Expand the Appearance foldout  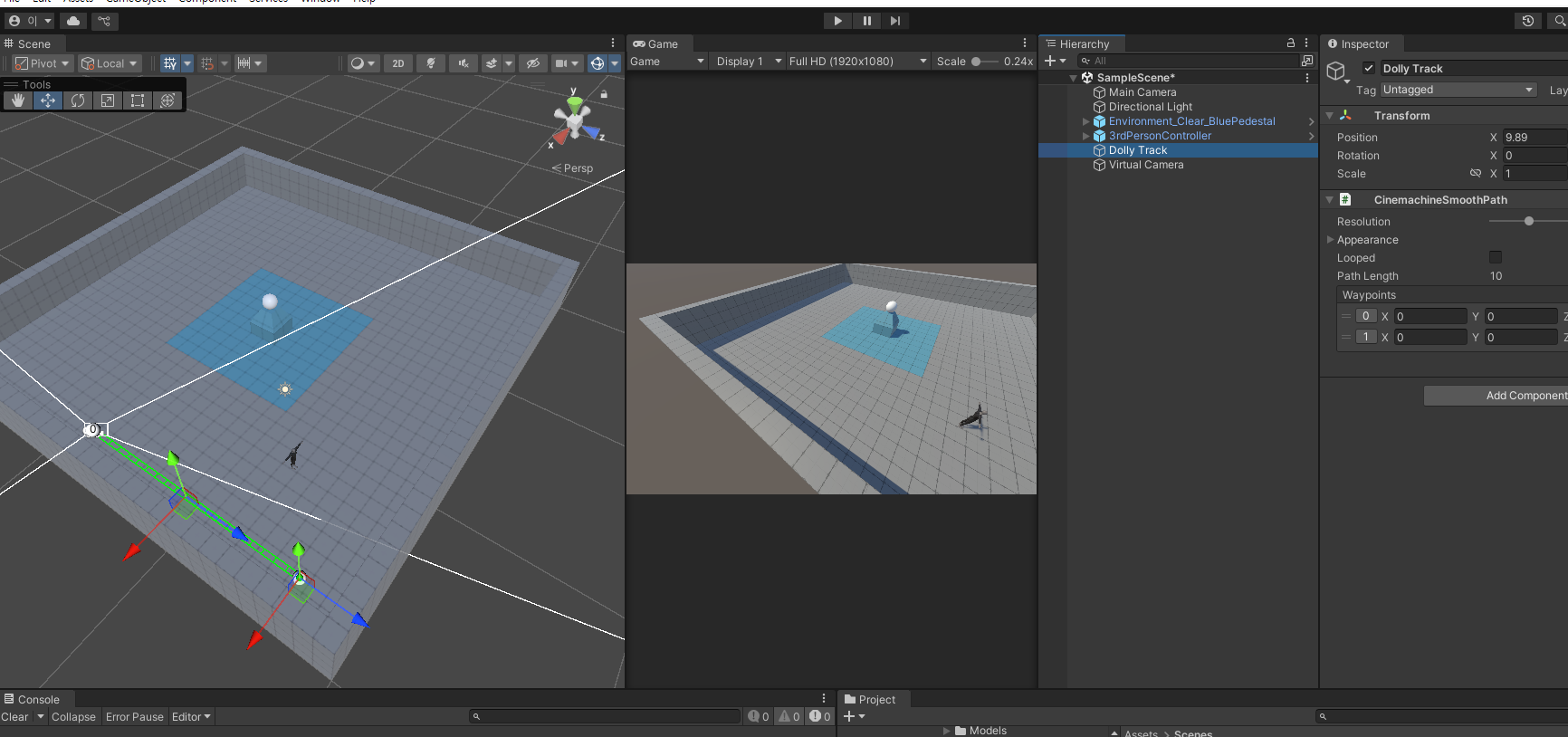[x=1331, y=240]
